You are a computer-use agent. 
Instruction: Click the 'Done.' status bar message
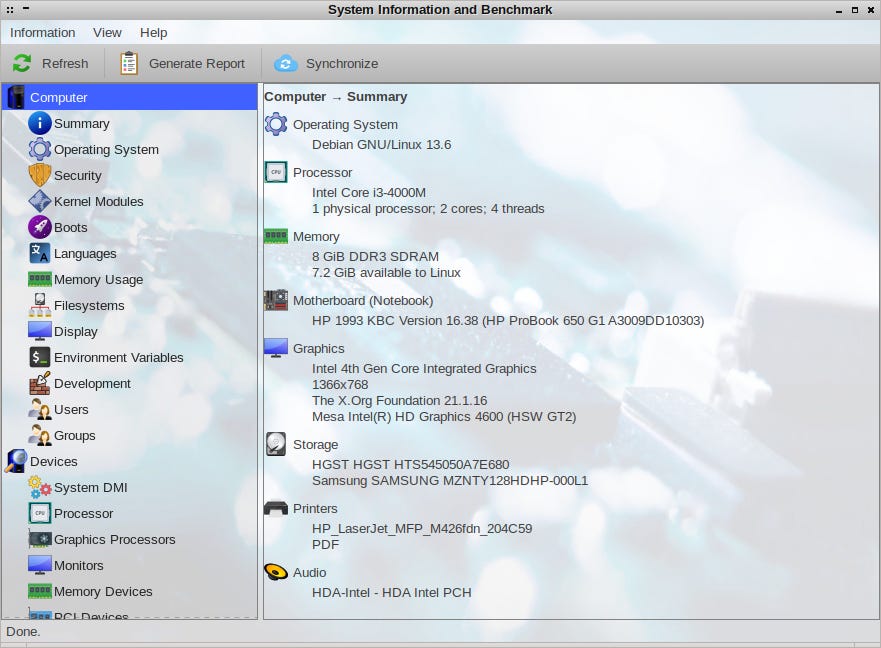coord(23,632)
